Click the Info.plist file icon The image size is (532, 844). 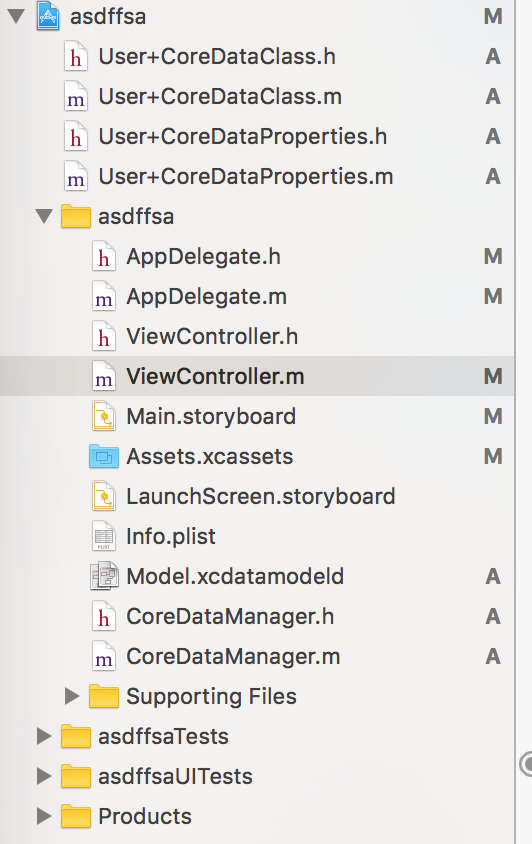tap(104, 536)
